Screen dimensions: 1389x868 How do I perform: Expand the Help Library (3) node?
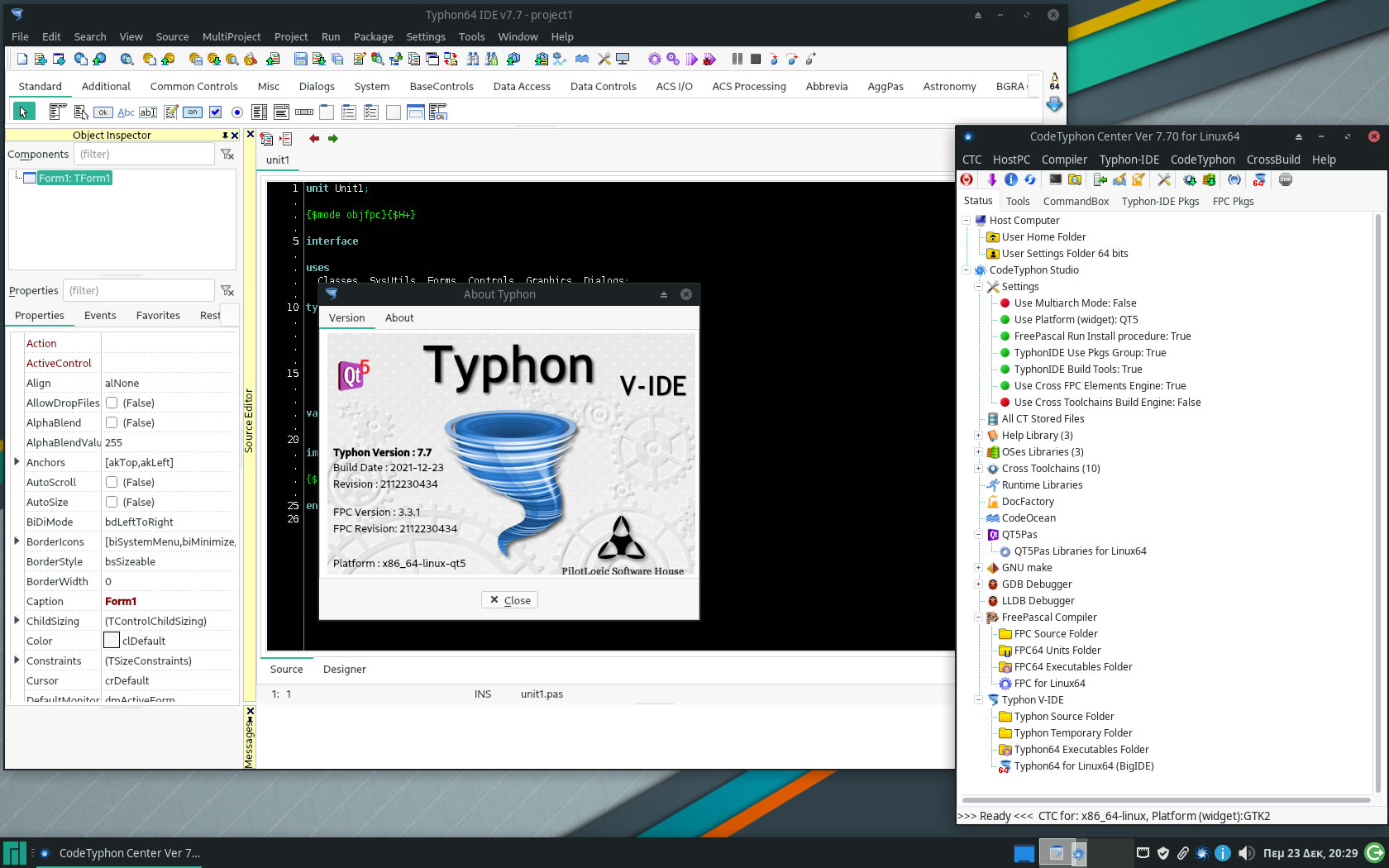(x=978, y=435)
